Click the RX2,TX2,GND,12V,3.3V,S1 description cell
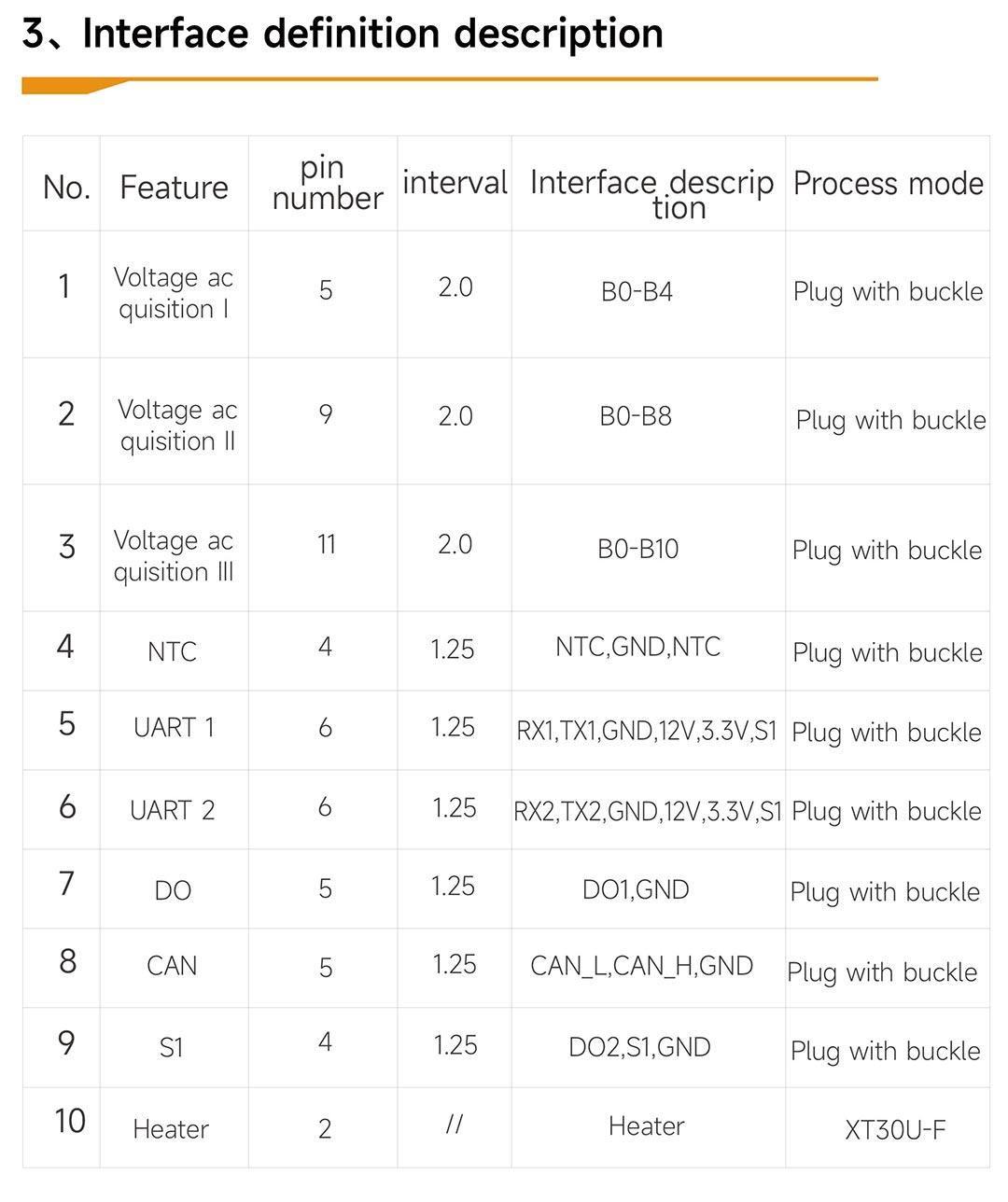This screenshot has height=1202, width=1008. coord(648,810)
